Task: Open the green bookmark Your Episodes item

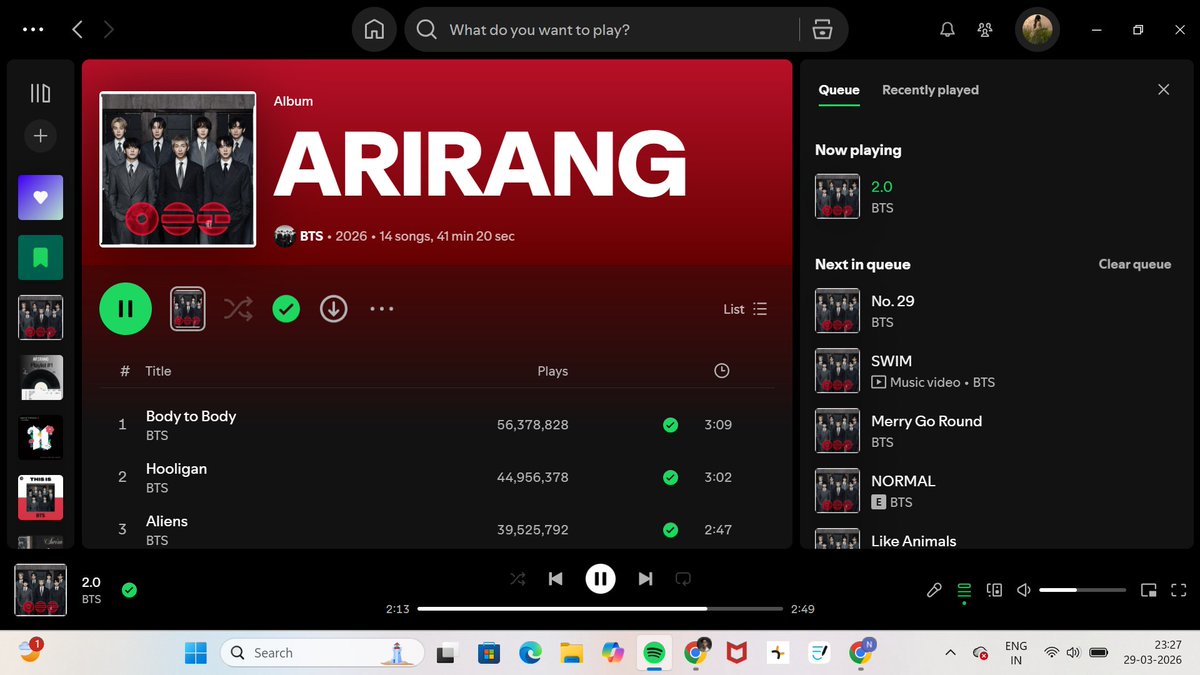Action: pos(40,257)
